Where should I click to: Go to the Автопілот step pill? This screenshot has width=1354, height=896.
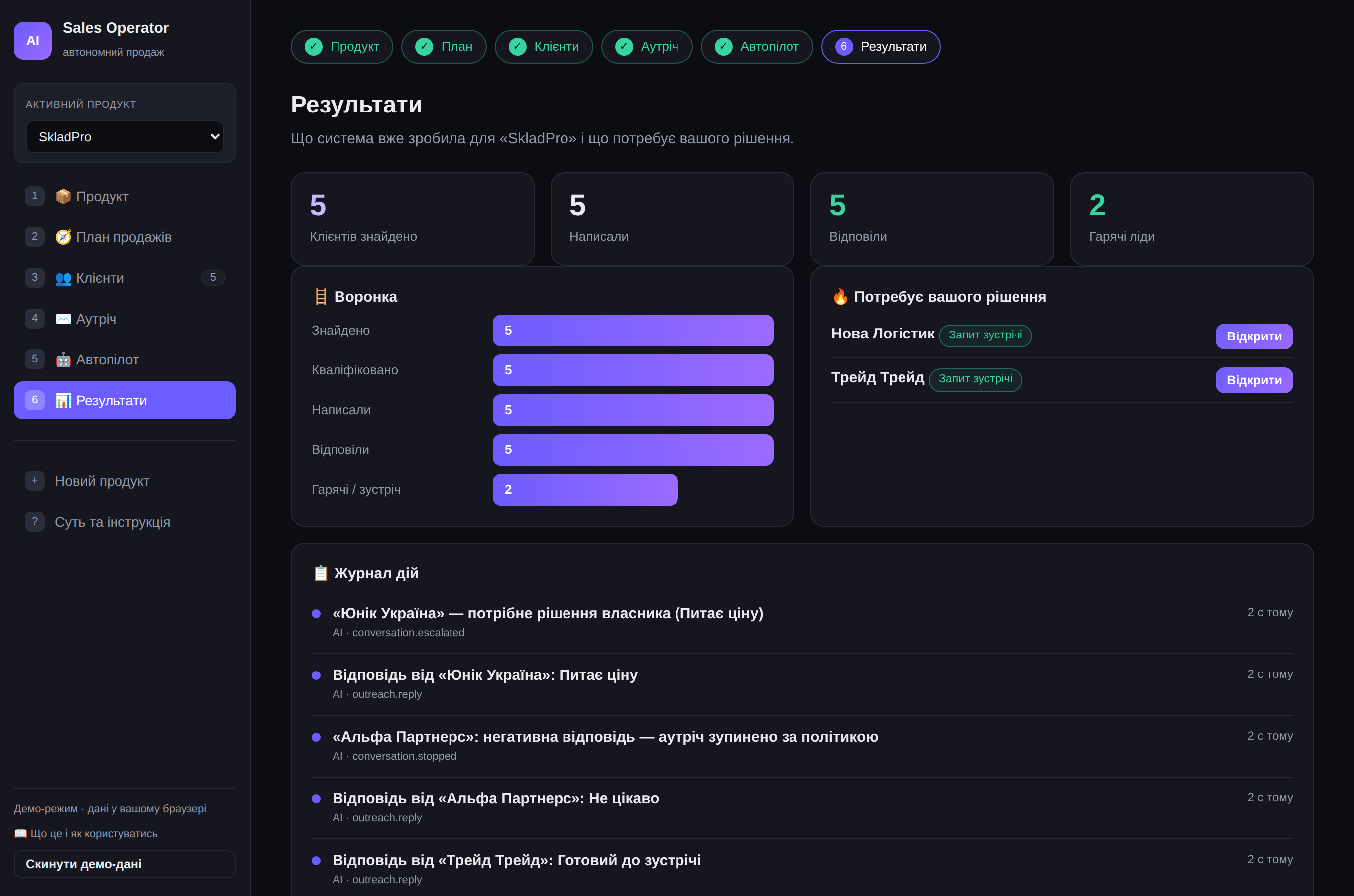coord(757,47)
